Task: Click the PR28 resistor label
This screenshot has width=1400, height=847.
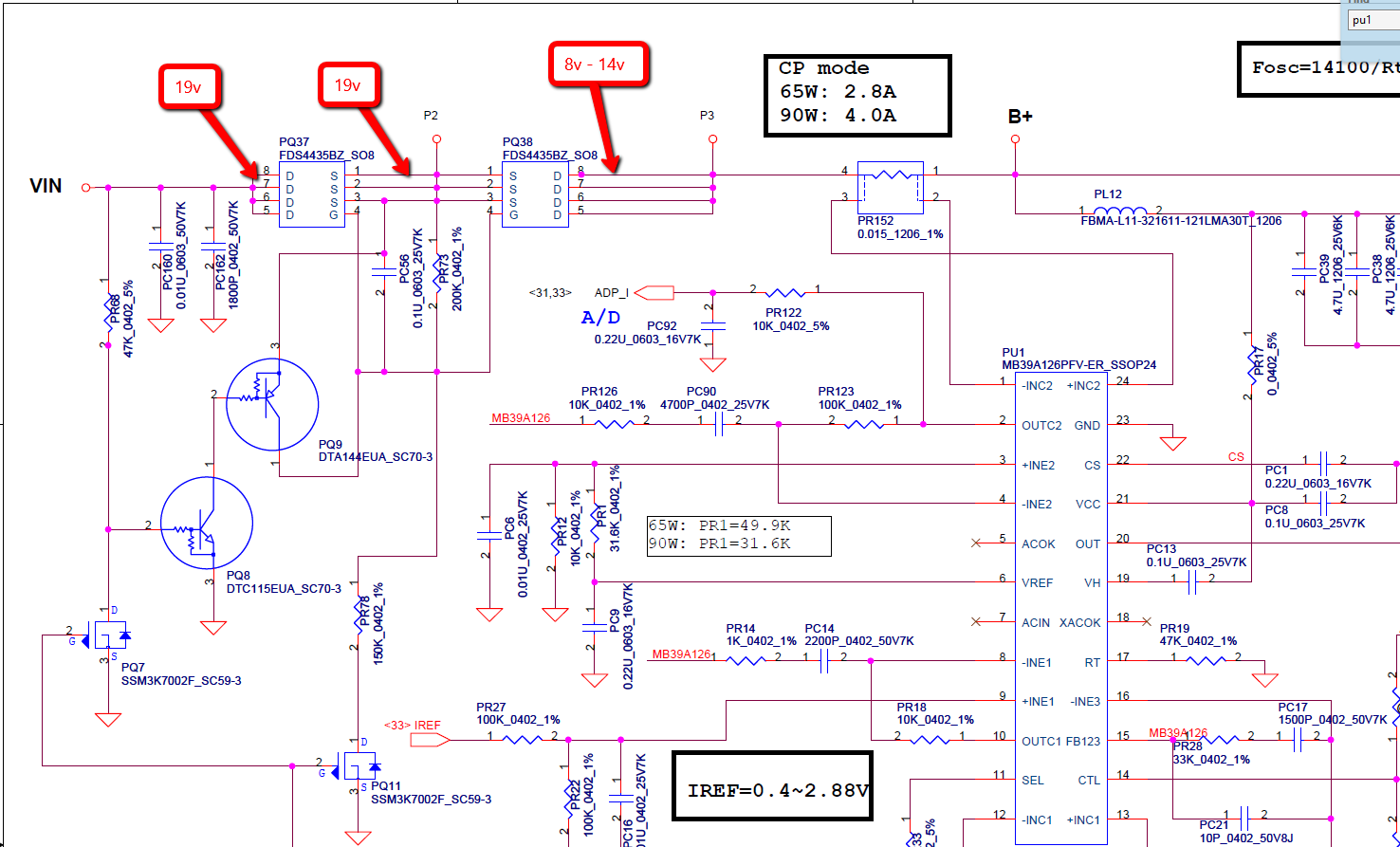Action: (x=1188, y=746)
